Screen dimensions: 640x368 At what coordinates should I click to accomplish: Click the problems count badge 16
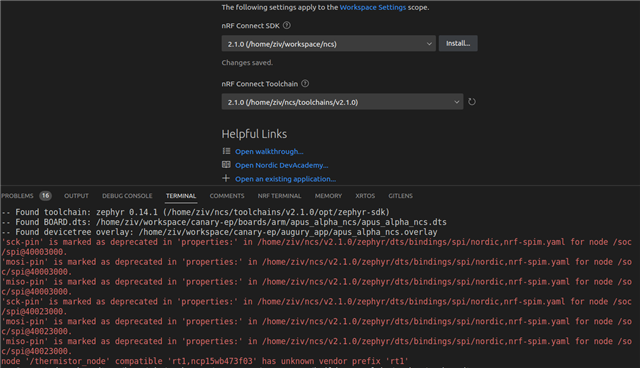click(x=45, y=196)
